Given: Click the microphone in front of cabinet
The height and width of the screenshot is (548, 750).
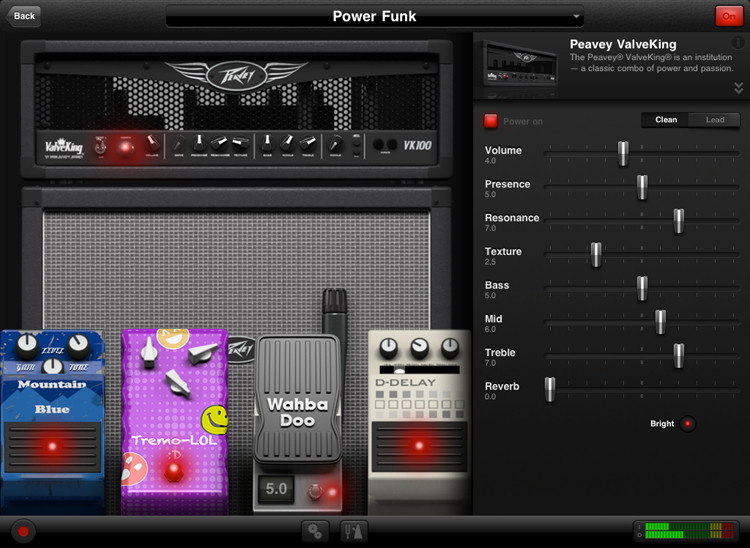Looking at the screenshot, I should 334,313.
